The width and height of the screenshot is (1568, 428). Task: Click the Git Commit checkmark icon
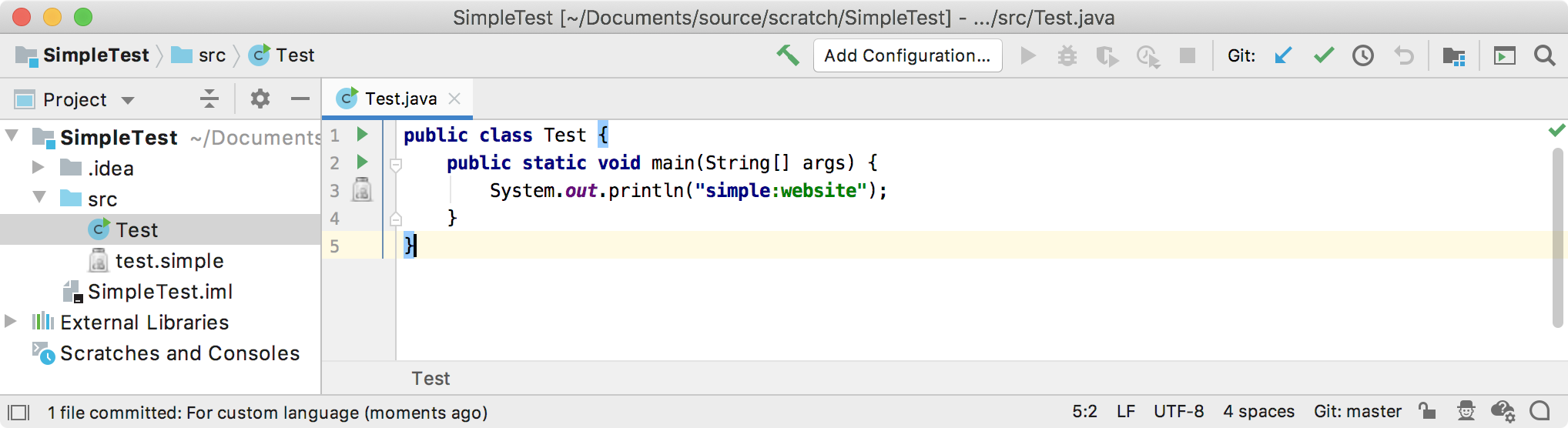pos(1323,55)
